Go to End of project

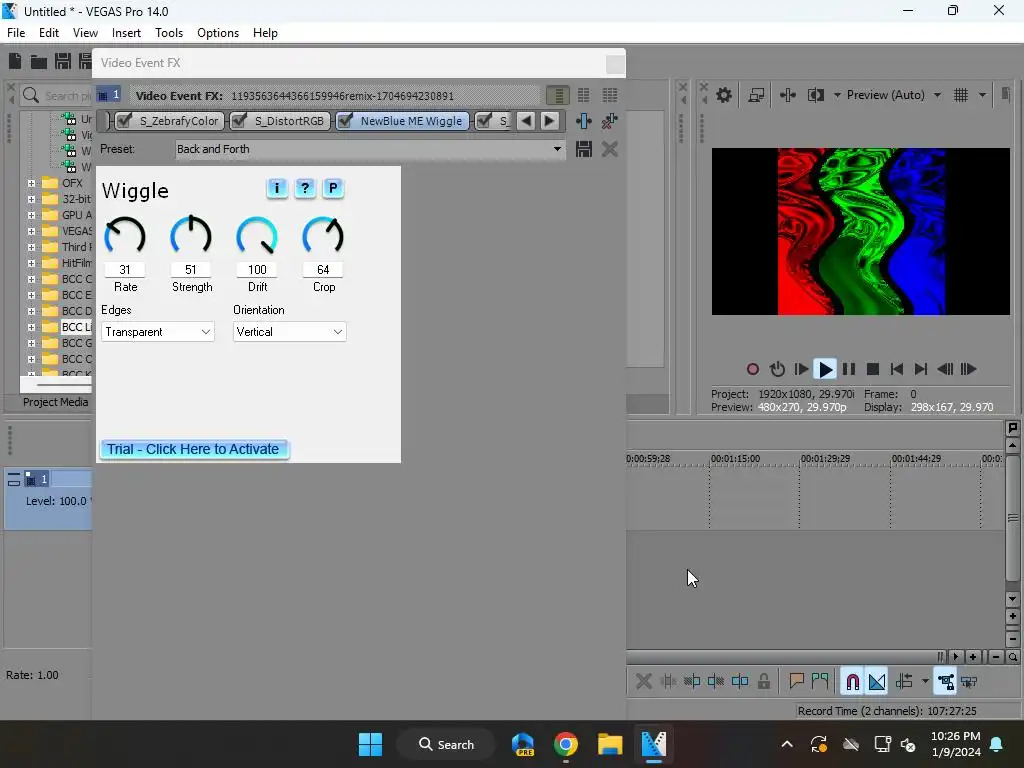tap(921, 370)
